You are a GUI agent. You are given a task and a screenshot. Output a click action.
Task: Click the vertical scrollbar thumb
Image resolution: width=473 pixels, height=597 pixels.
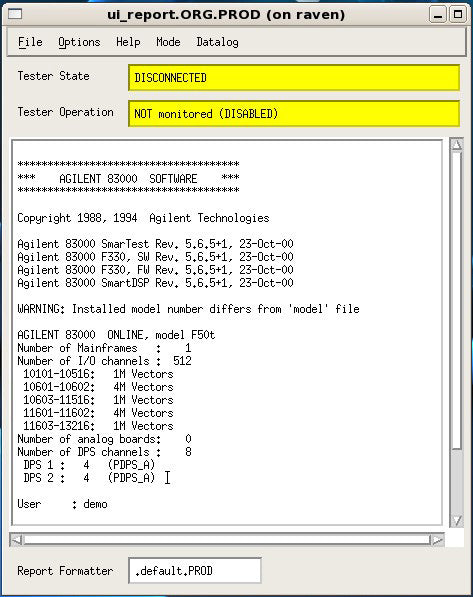(457, 301)
